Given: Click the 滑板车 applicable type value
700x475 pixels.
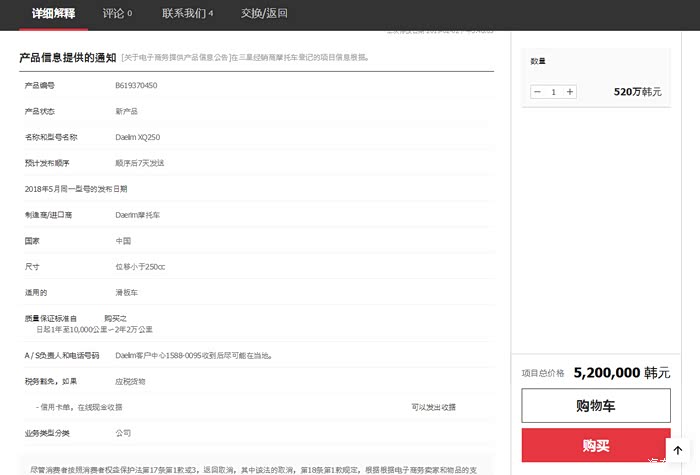Looking at the screenshot, I should 127,293.
